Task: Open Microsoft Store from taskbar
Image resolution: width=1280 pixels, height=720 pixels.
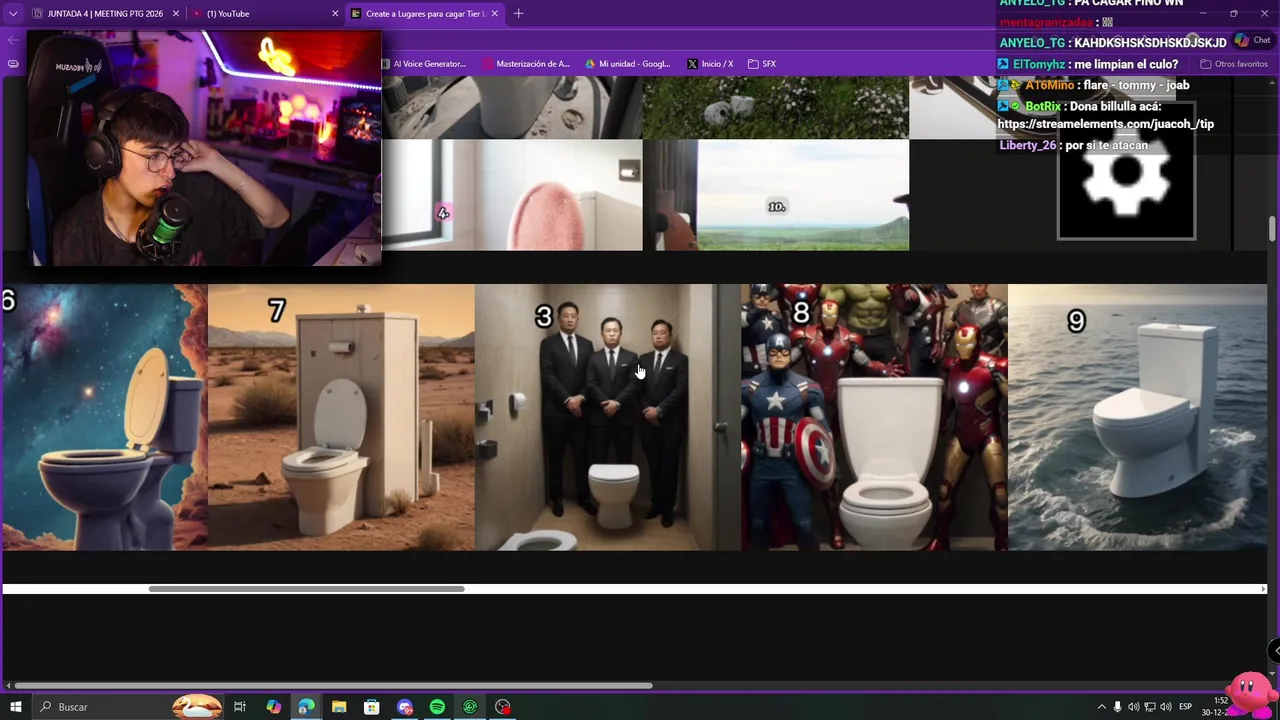Action: click(371, 707)
